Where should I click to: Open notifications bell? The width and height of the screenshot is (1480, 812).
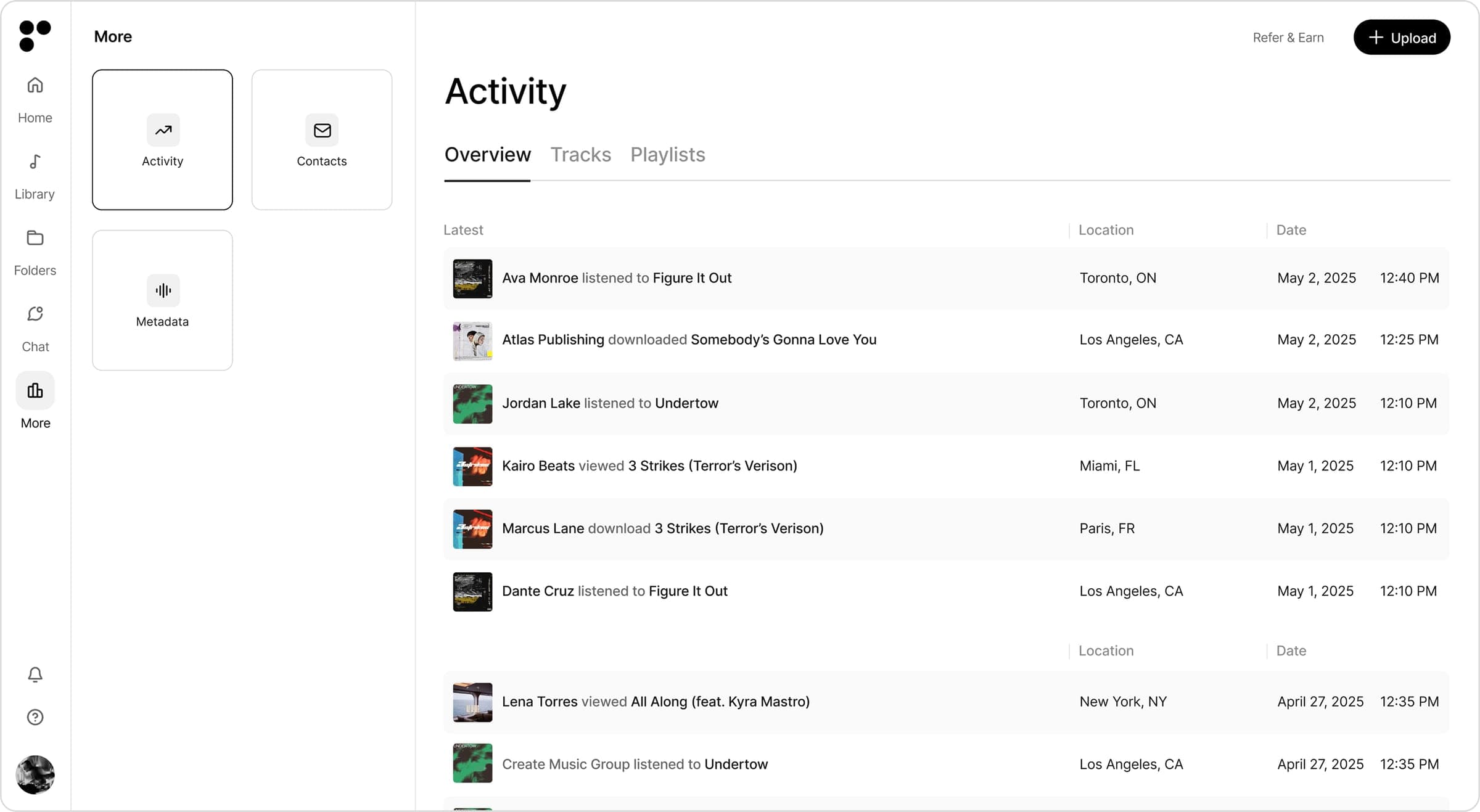(x=35, y=675)
